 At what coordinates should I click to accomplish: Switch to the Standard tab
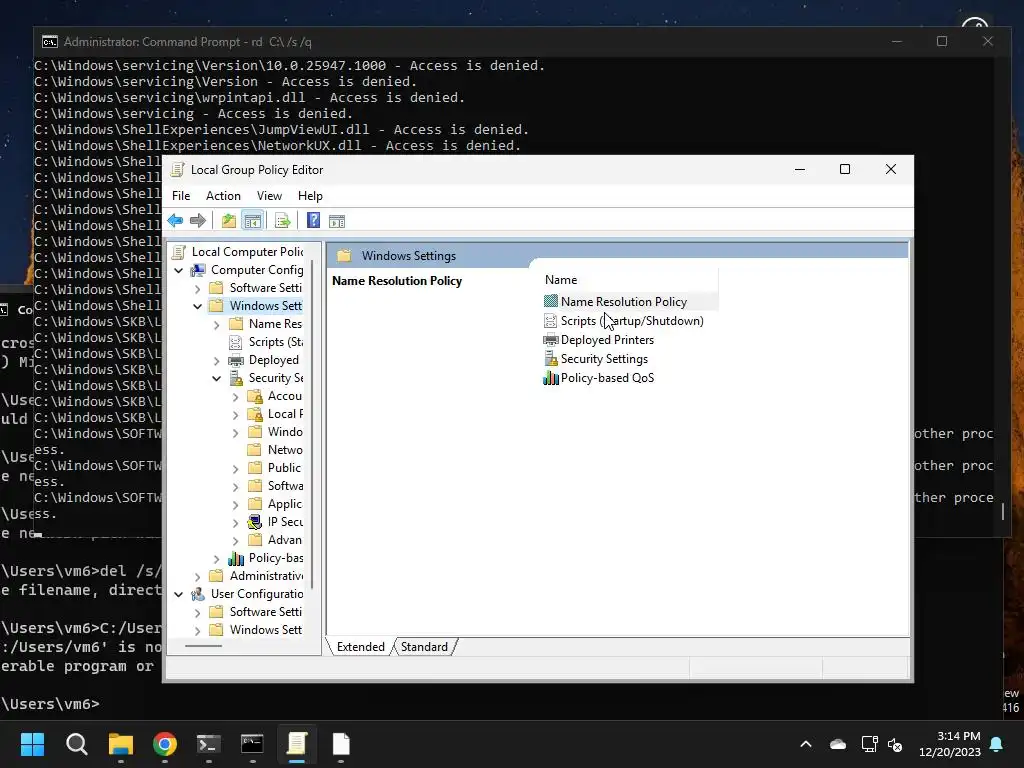[424, 647]
